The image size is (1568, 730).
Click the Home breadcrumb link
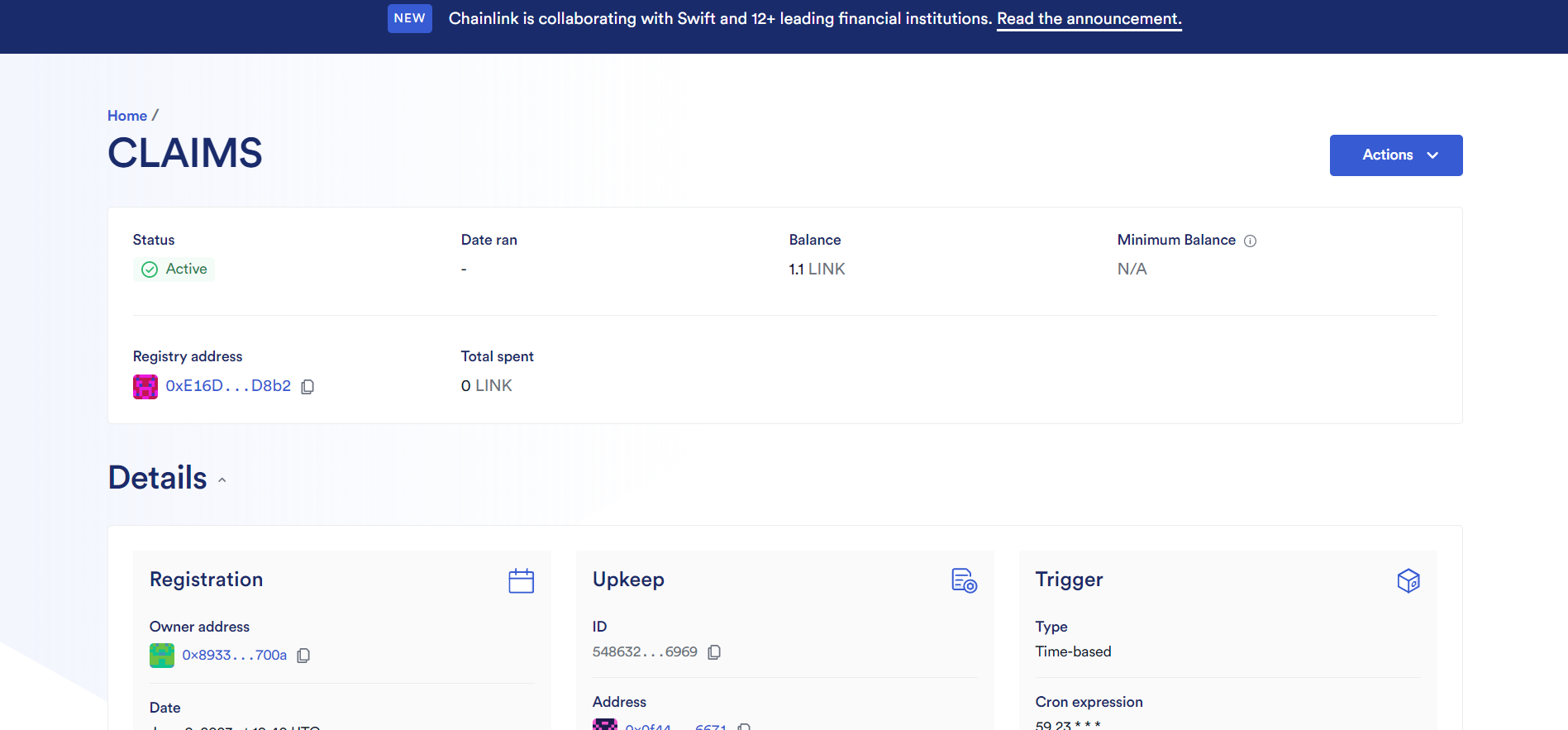(127, 116)
